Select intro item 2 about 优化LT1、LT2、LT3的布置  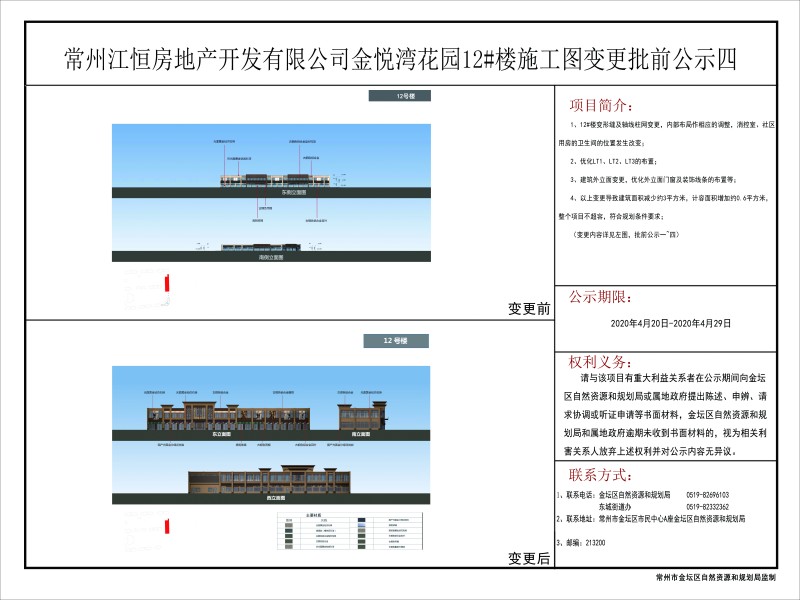pos(614,162)
